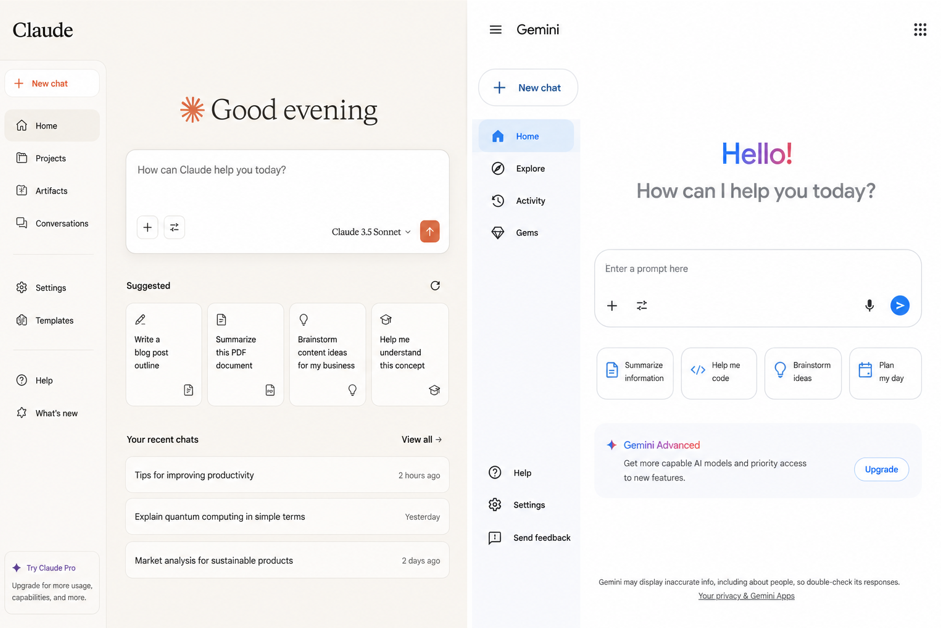The image size is (941, 628).
Task: Open Explore in the Gemini sidebar
Action: 526,169
